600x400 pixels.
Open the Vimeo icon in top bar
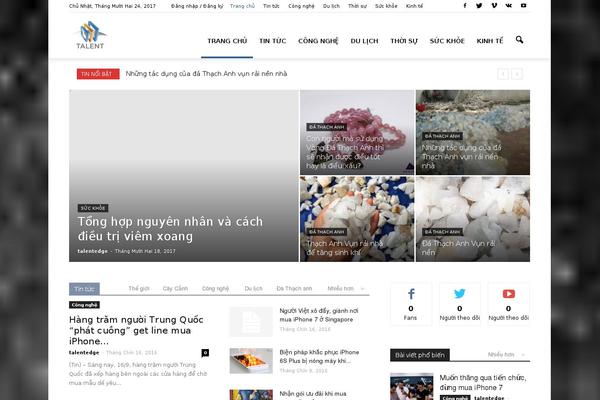(494, 6)
